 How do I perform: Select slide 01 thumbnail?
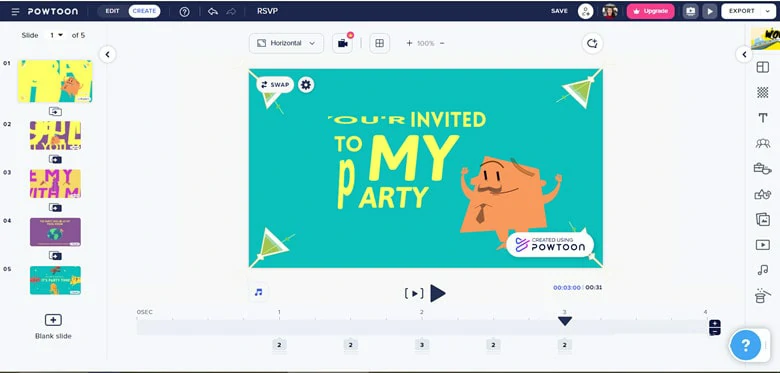(55, 81)
